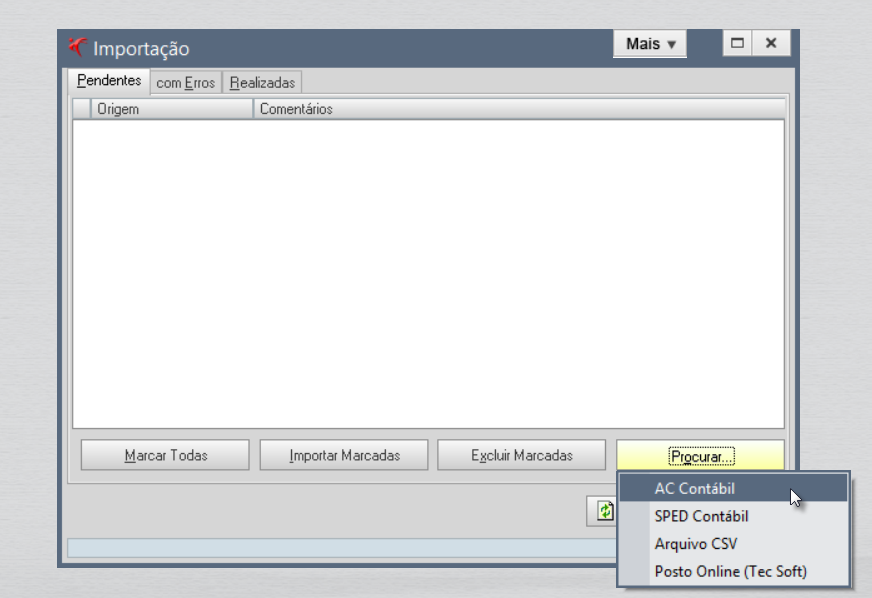
Task: Open the Mais dropdown menu
Action: click(x=650, y=44)
